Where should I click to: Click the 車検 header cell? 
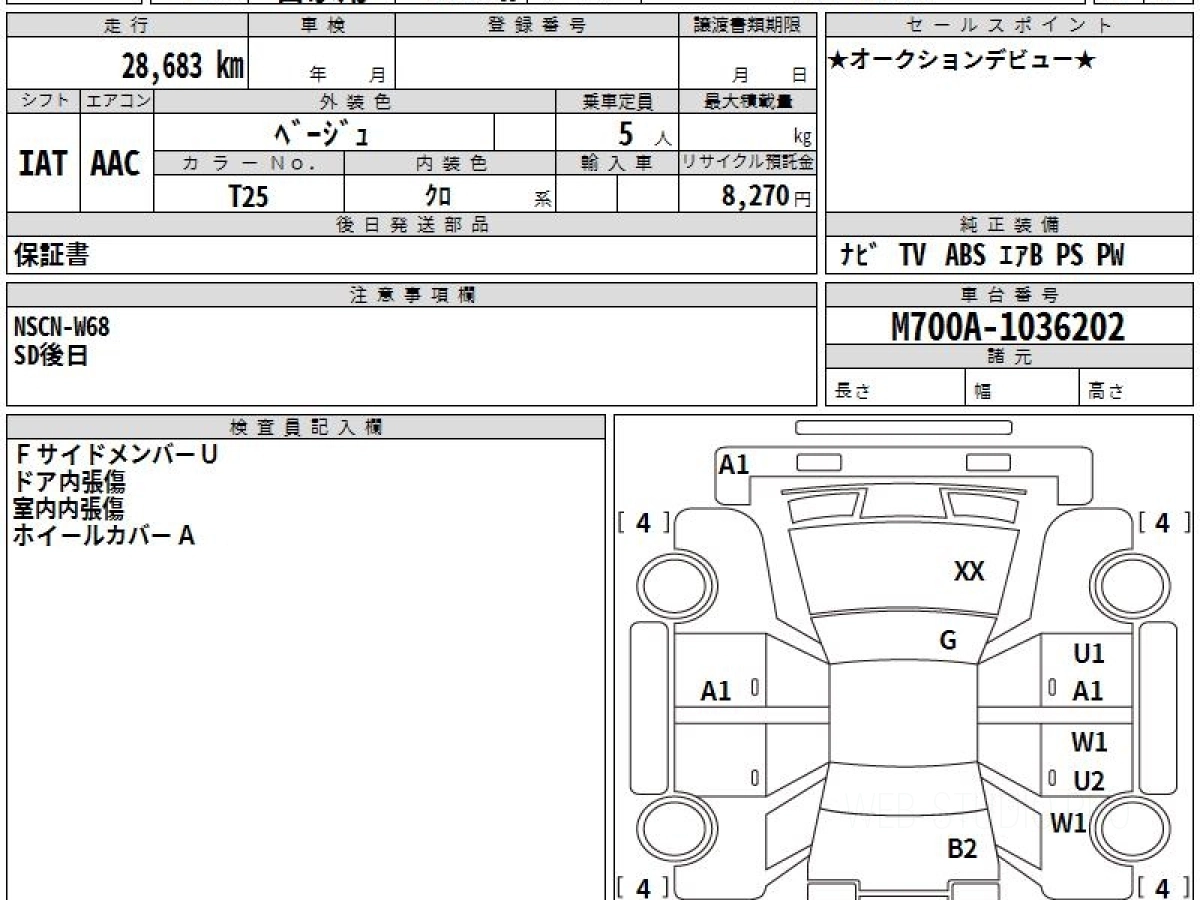point(322,26)
